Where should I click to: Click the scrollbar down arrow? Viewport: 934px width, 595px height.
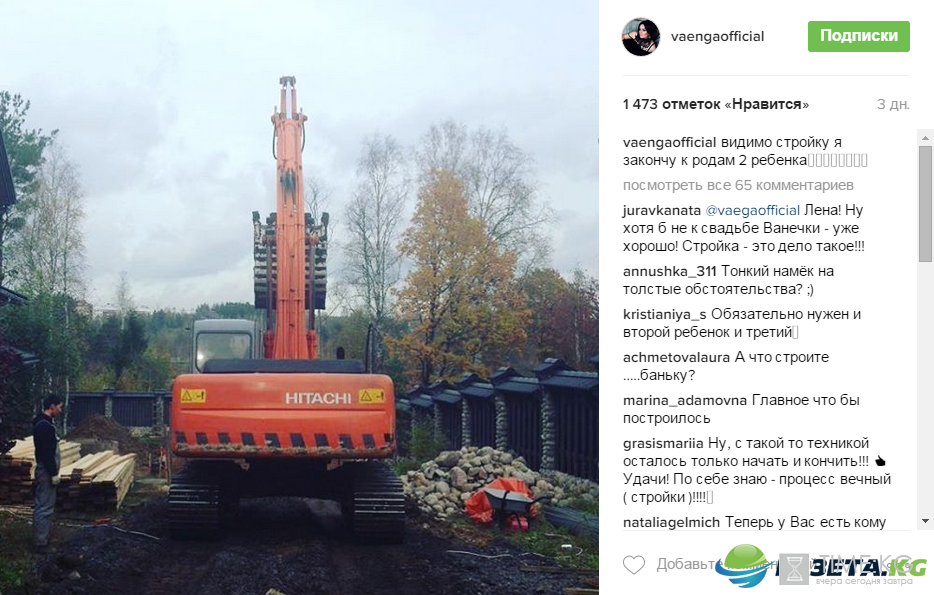coord(925,521)
